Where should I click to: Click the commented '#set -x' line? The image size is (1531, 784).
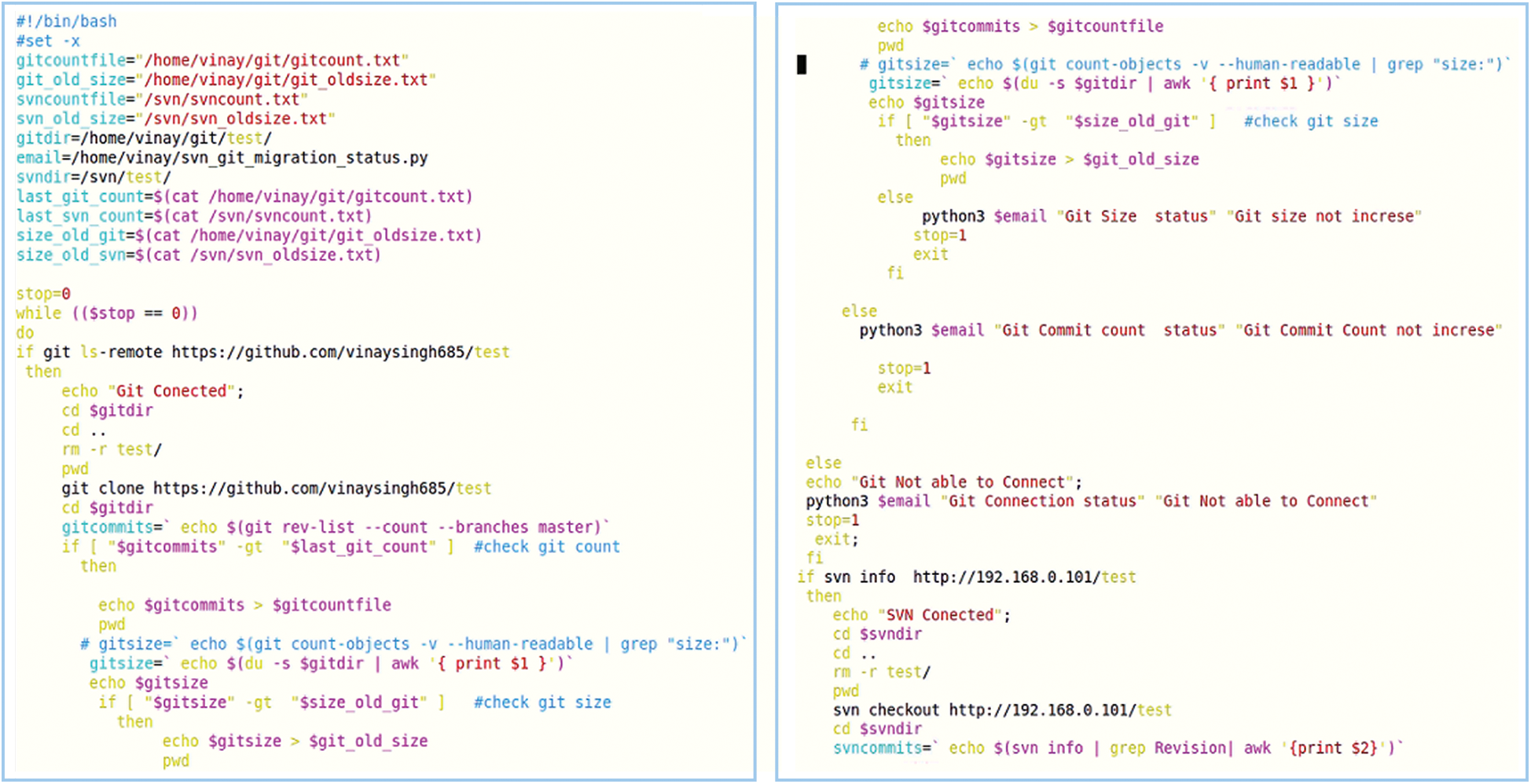pyautogui.click(x=48, y=41)
